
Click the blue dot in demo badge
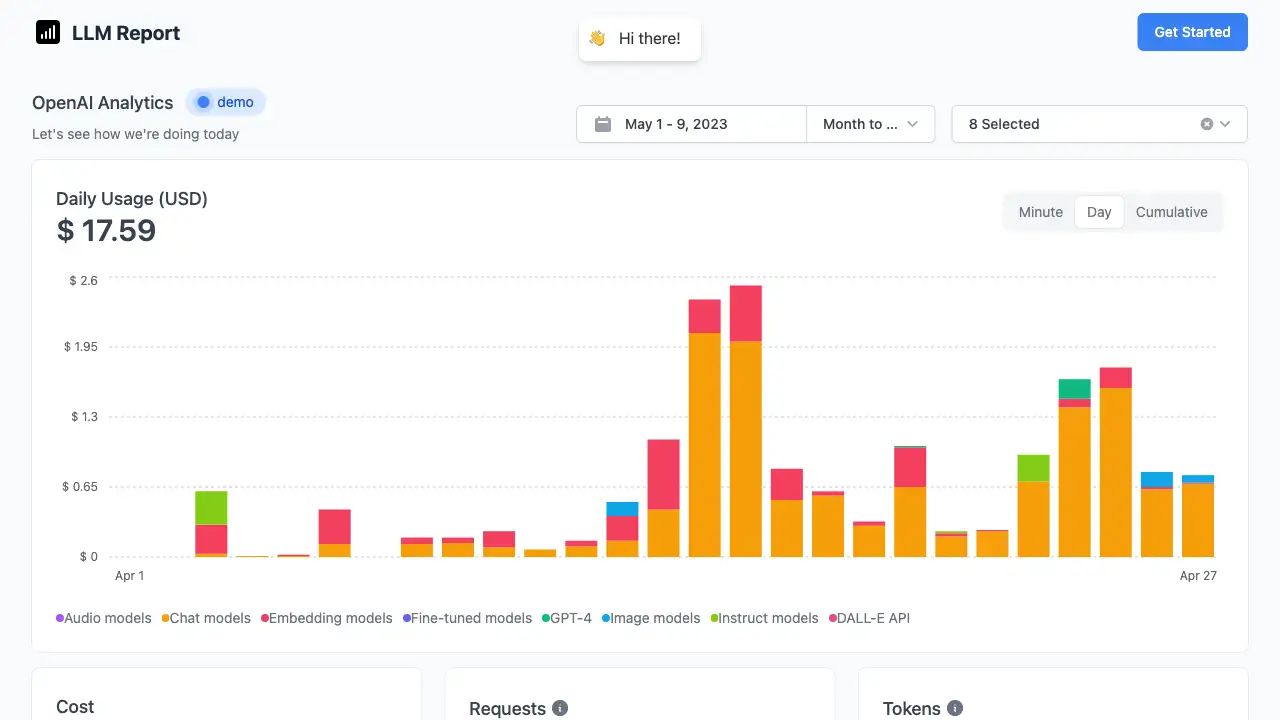204,102
